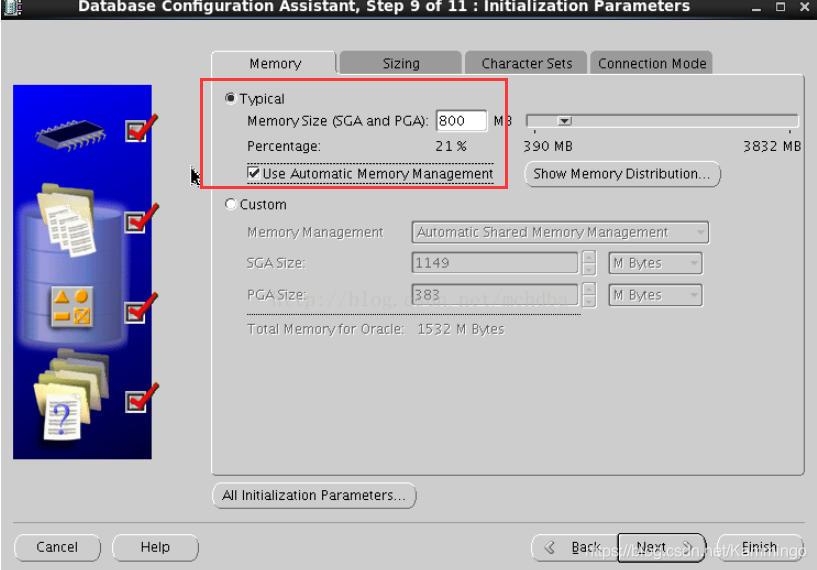Image resolution: width=817 pixels, height=570 pixels.
Task: Click the Cancel button
Action: click(57, 547)
